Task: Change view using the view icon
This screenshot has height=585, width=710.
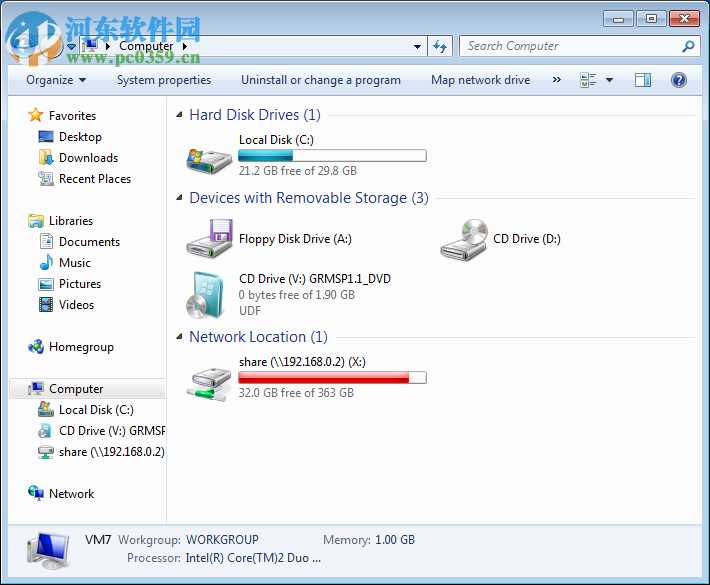Action: (588, 80)
